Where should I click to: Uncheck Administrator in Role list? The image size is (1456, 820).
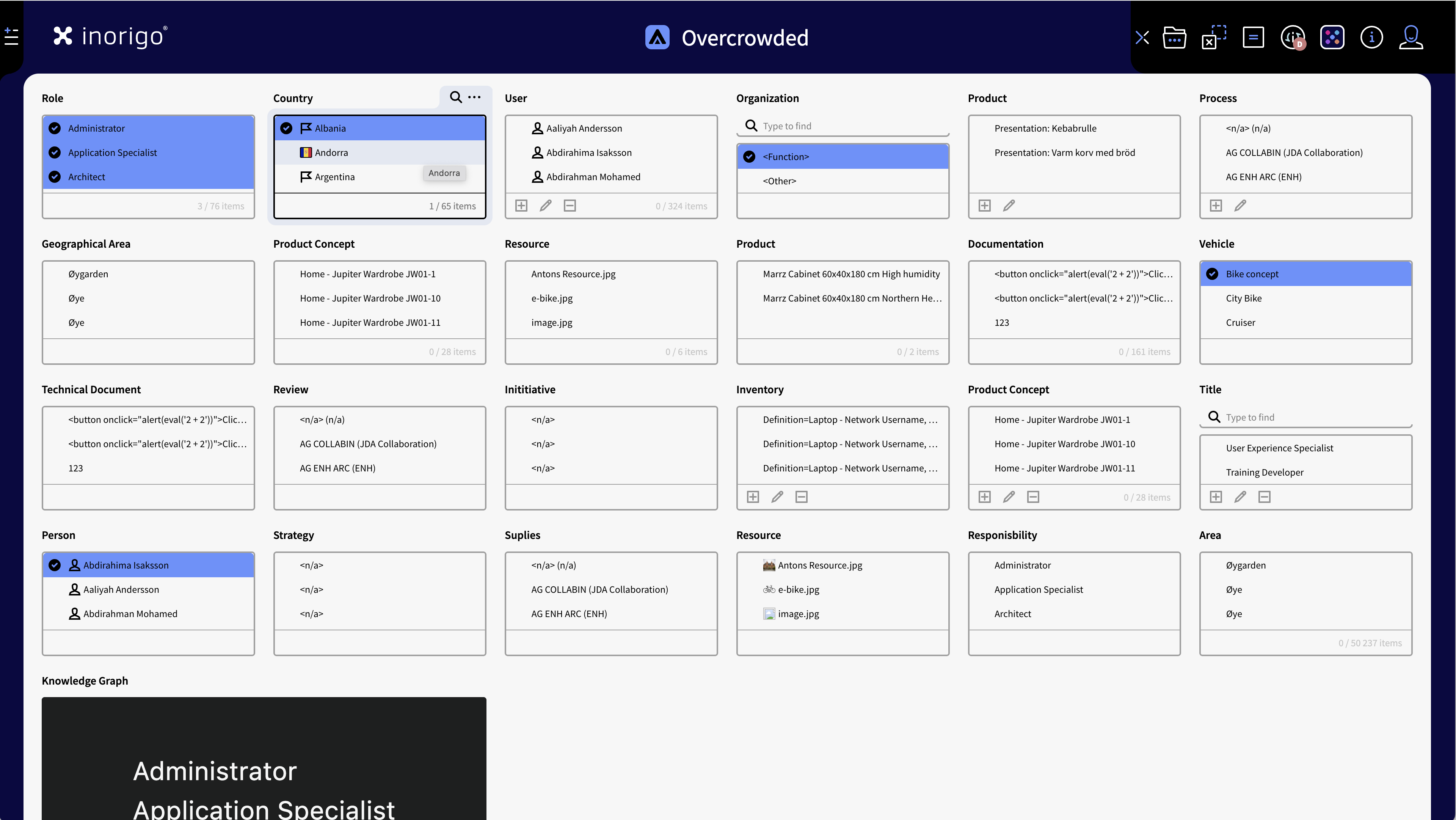pos(55,128)
